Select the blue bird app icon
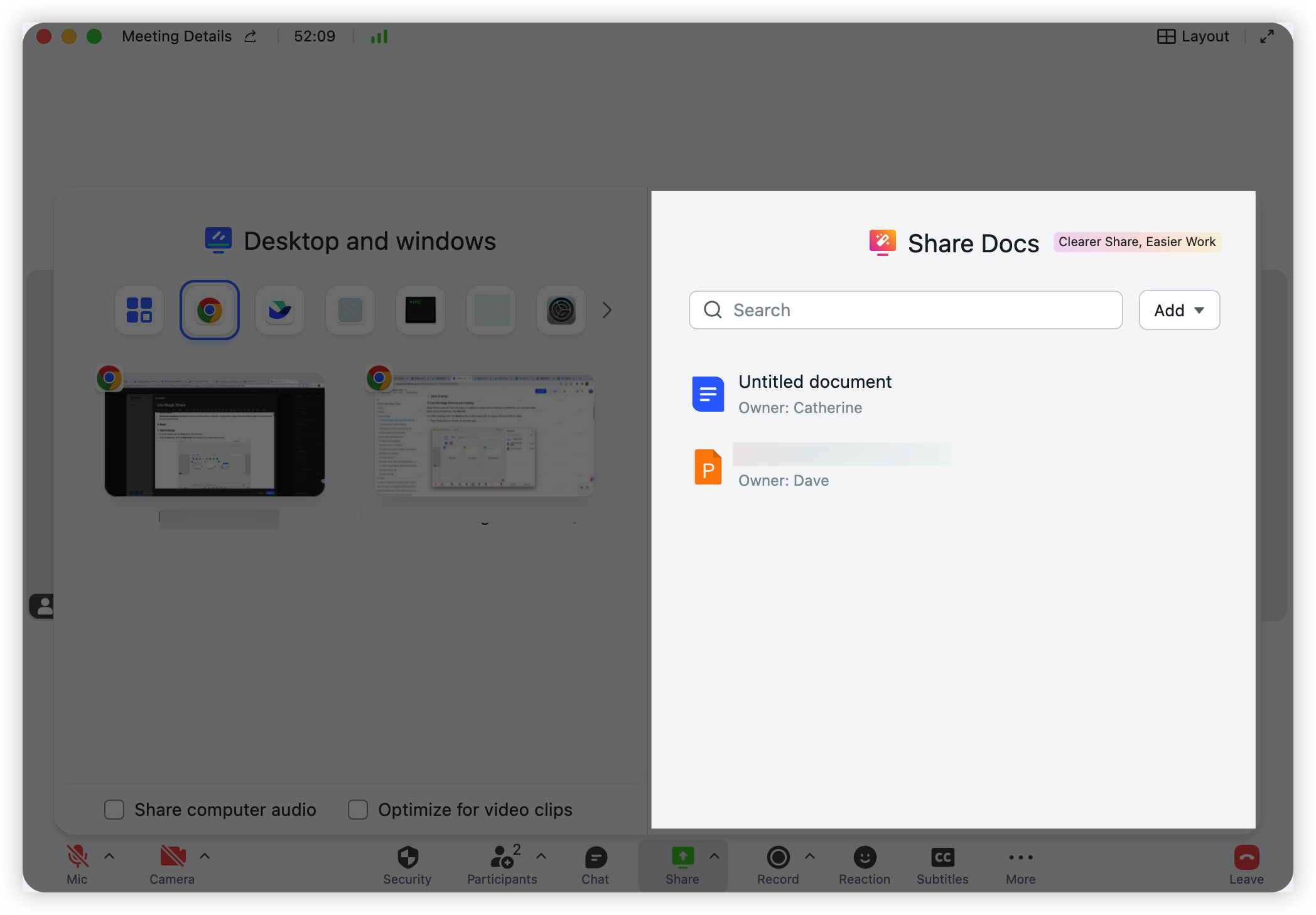 (280, 310)
